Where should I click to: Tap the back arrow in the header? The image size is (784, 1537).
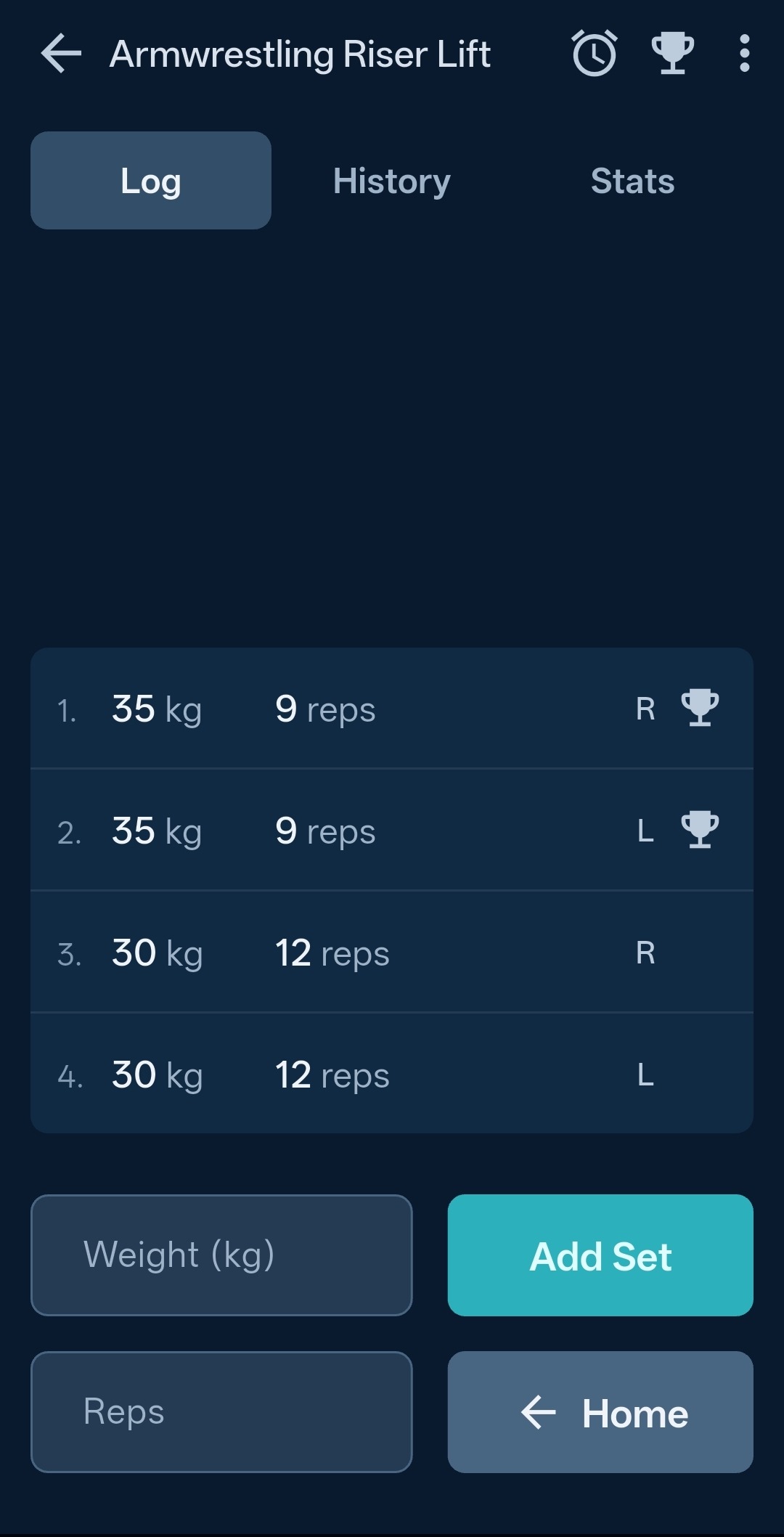tap(61, 54)
